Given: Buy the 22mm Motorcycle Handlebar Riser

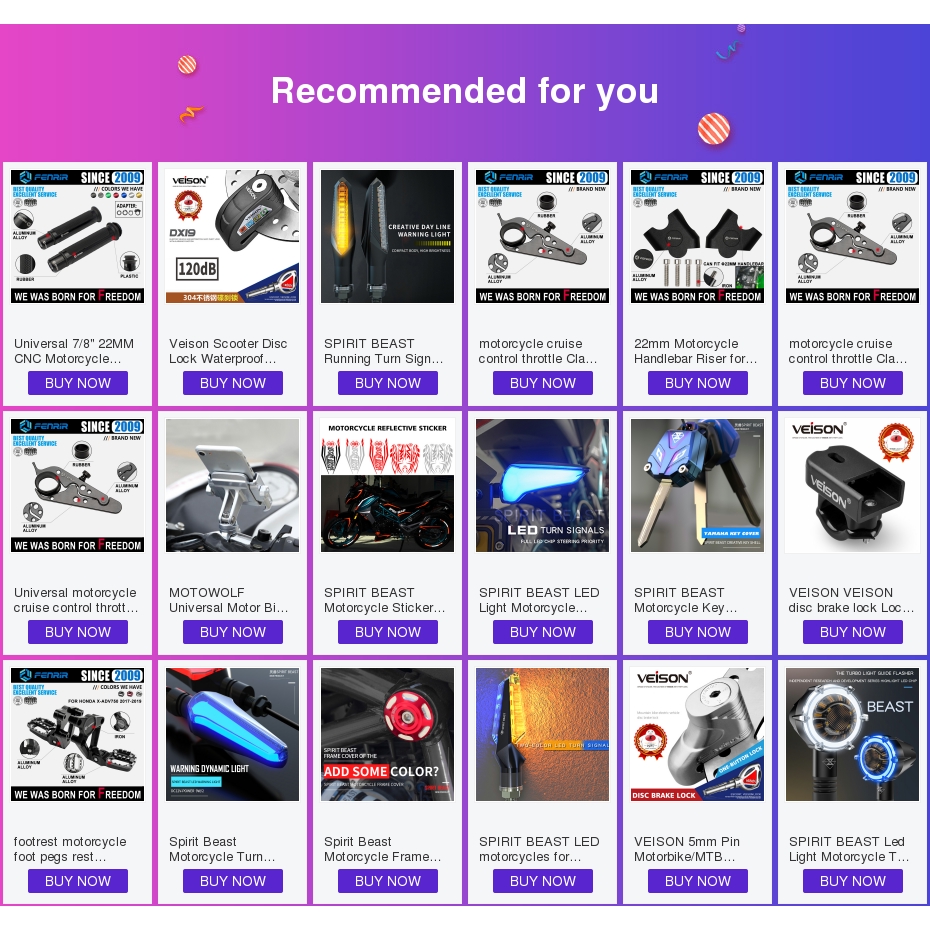Looking at the screenshot, I should 698,383.
